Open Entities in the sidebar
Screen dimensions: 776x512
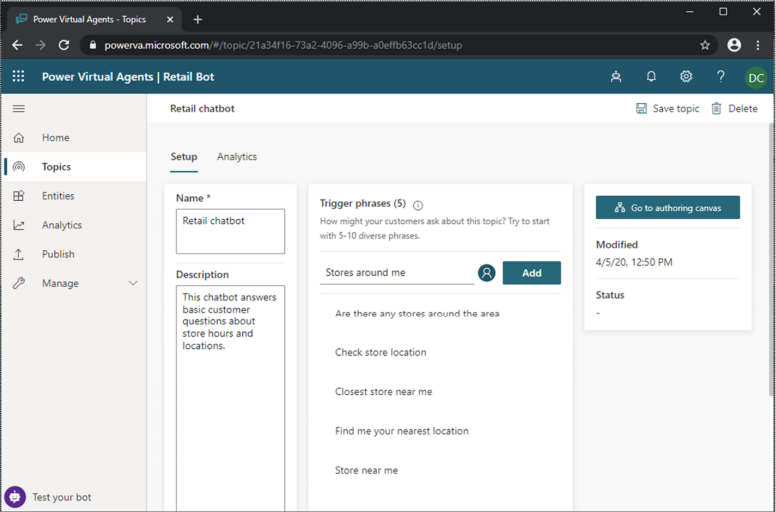[x=58, y=196]
